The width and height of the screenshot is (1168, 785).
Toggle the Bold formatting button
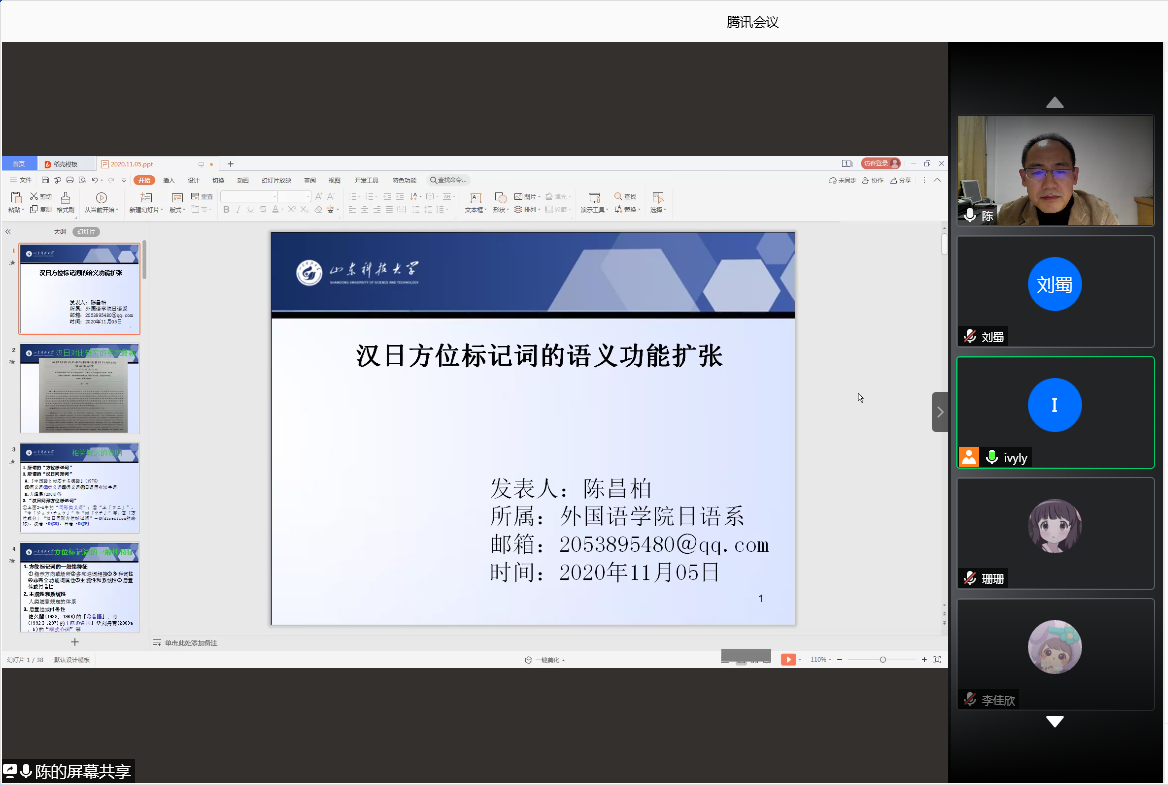pyautogui.click(x=226, y=210)
